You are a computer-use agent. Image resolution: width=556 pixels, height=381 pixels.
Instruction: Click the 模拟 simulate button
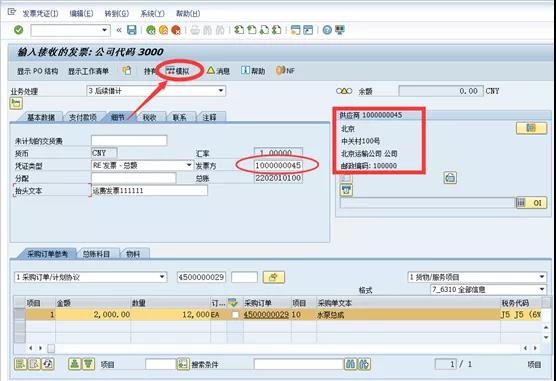pyautogui.click(x=177, y=71)
